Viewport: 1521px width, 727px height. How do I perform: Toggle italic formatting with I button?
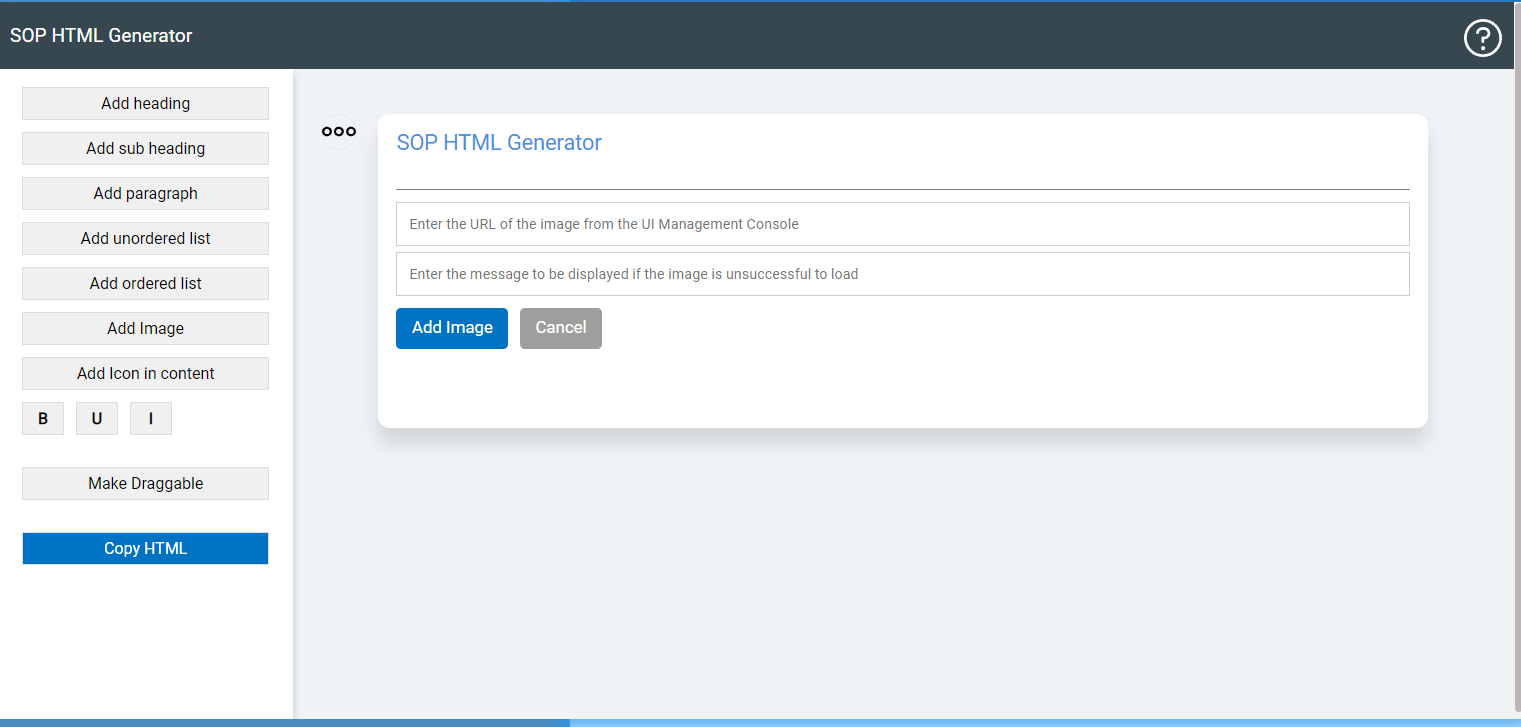[151, 419]
